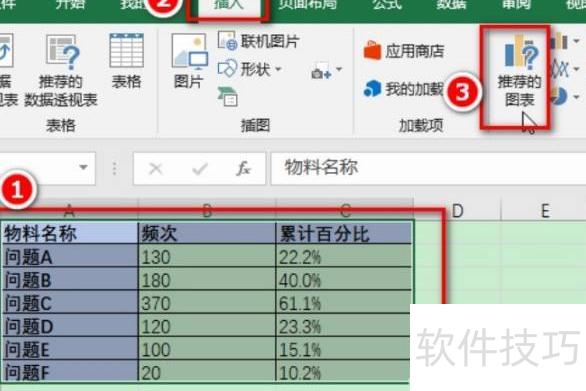This screenshot has width=586, height=391.
Task: Switch to the Insert (插入) ribbon tab
Action: tap(228, 6)
